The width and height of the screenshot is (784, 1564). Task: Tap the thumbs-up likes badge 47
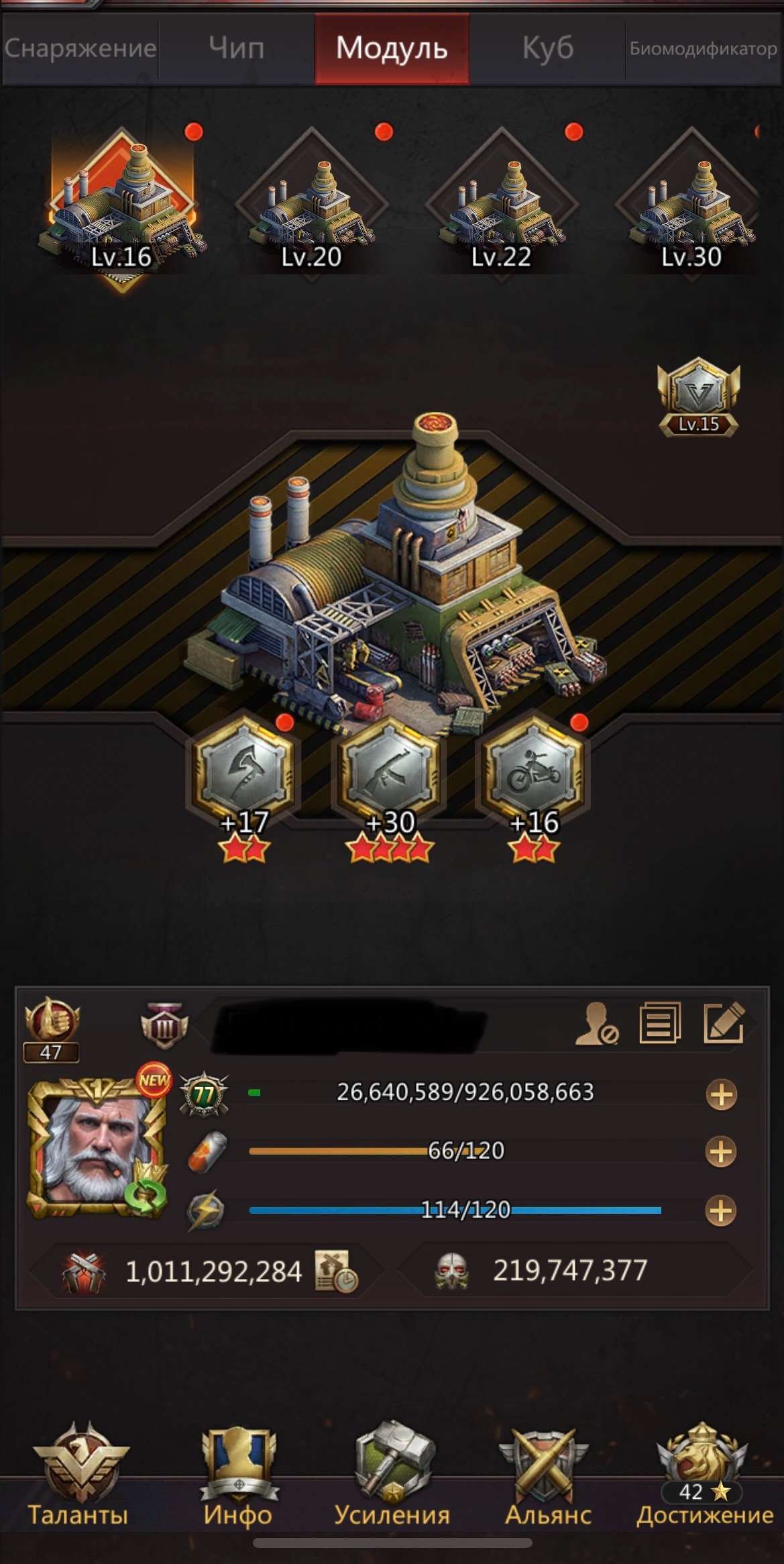click(x=52, y=1029)
